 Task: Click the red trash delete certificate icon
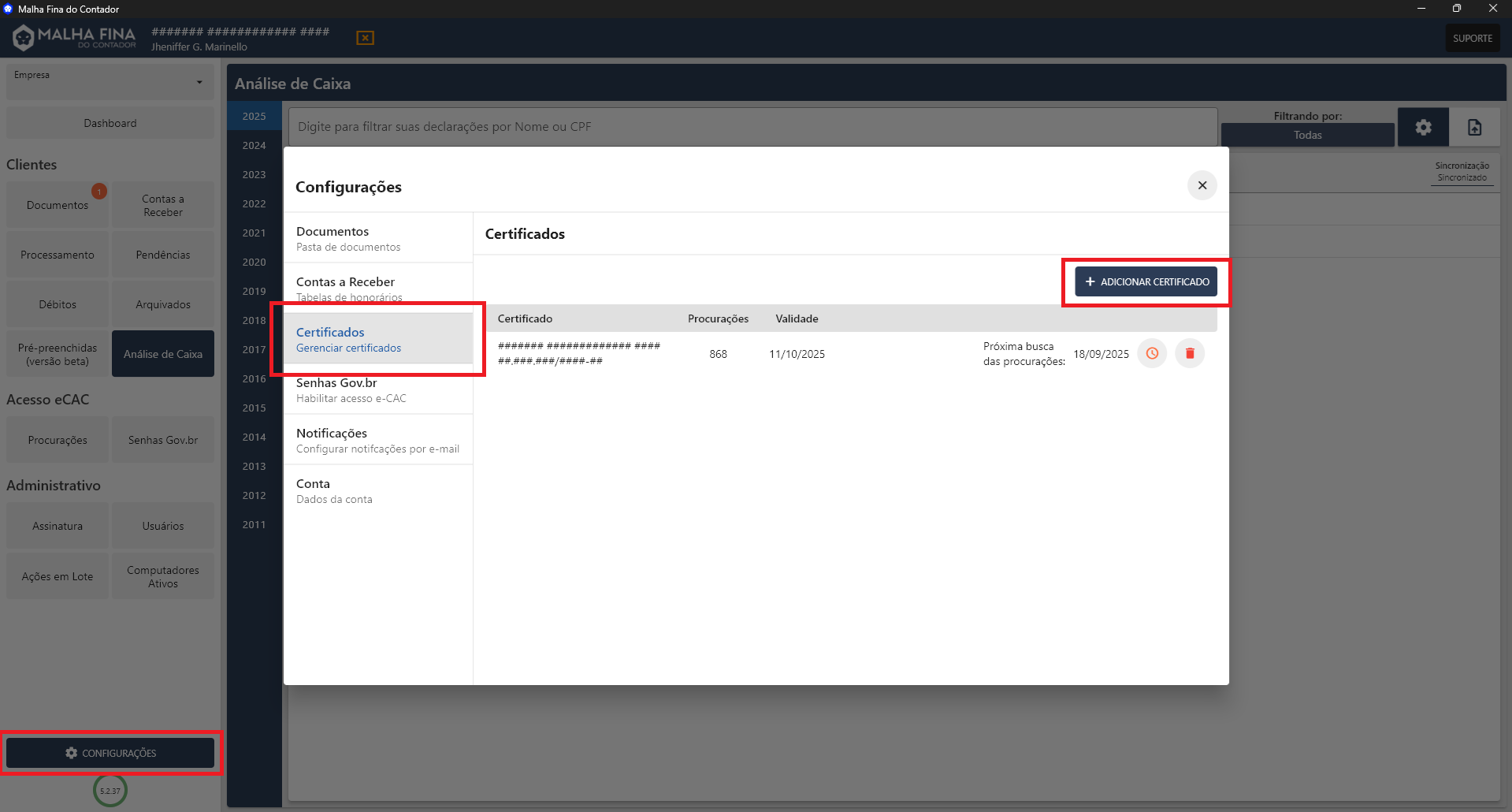coord(1190,353)
